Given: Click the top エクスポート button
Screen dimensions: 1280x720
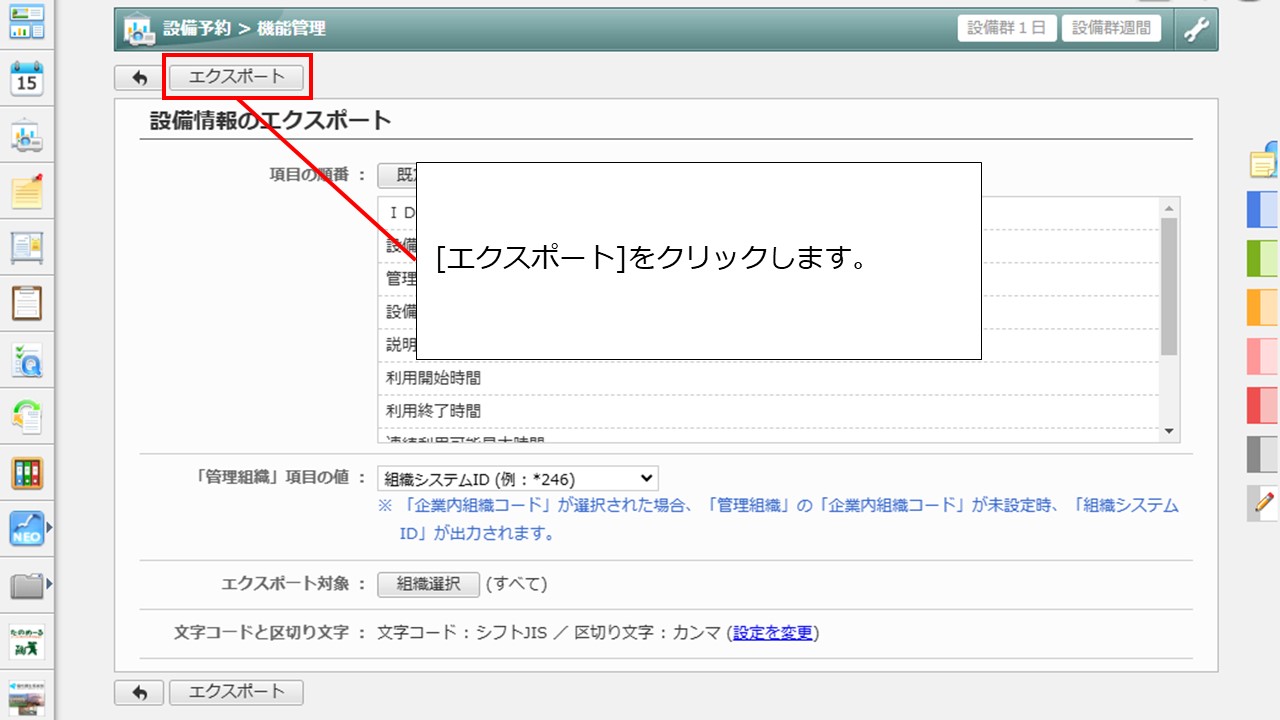Looking at the screenshot, I should click(236, 77).
